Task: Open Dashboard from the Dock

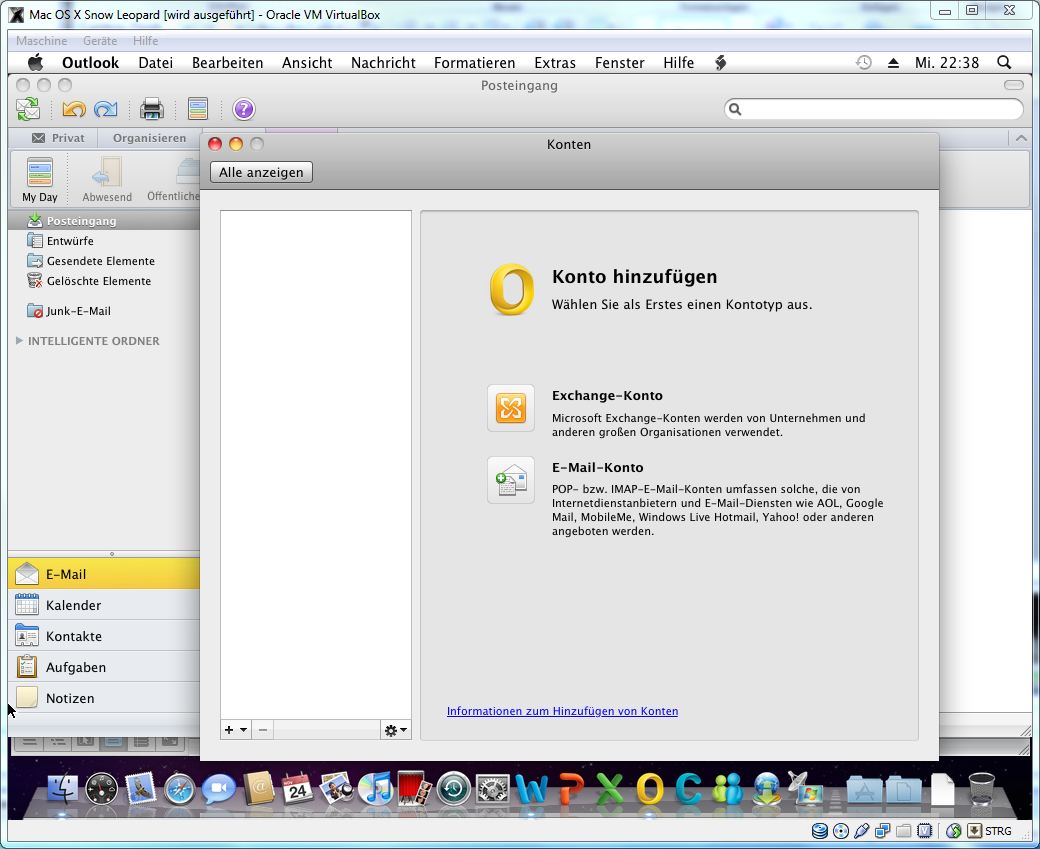Action: point(101,789)
